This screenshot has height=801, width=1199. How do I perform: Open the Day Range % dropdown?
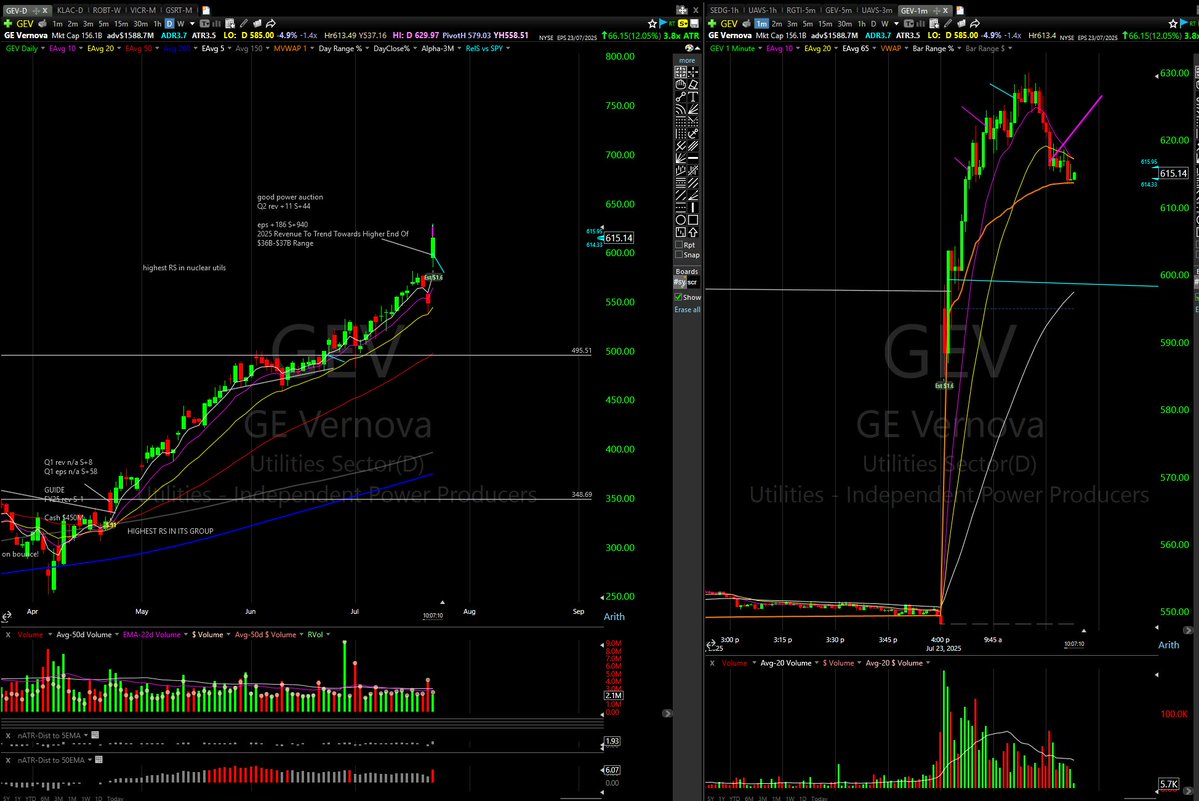pyautogui.click(x=367, y=48)
